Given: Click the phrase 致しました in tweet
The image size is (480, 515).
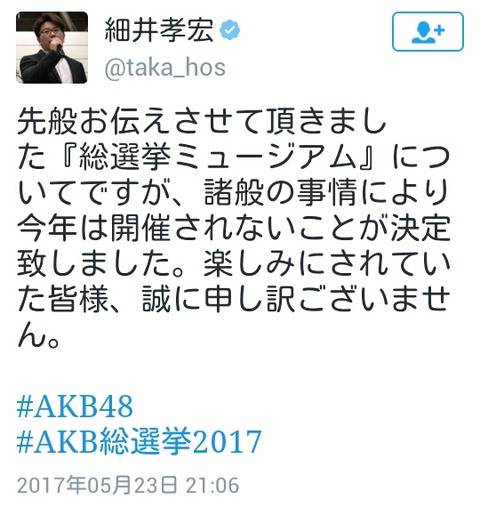Looking at the screenshot, I should point(97,264).
